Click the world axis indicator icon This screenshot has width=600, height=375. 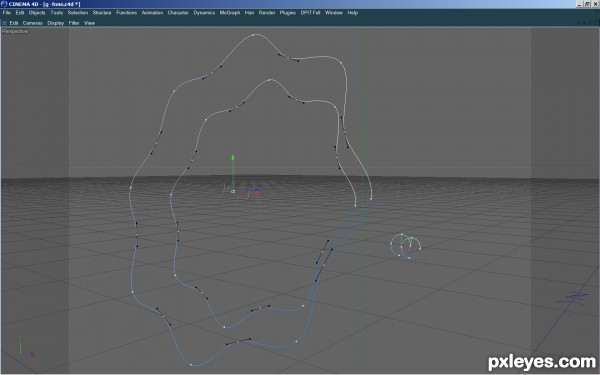[x=26, y=348]
